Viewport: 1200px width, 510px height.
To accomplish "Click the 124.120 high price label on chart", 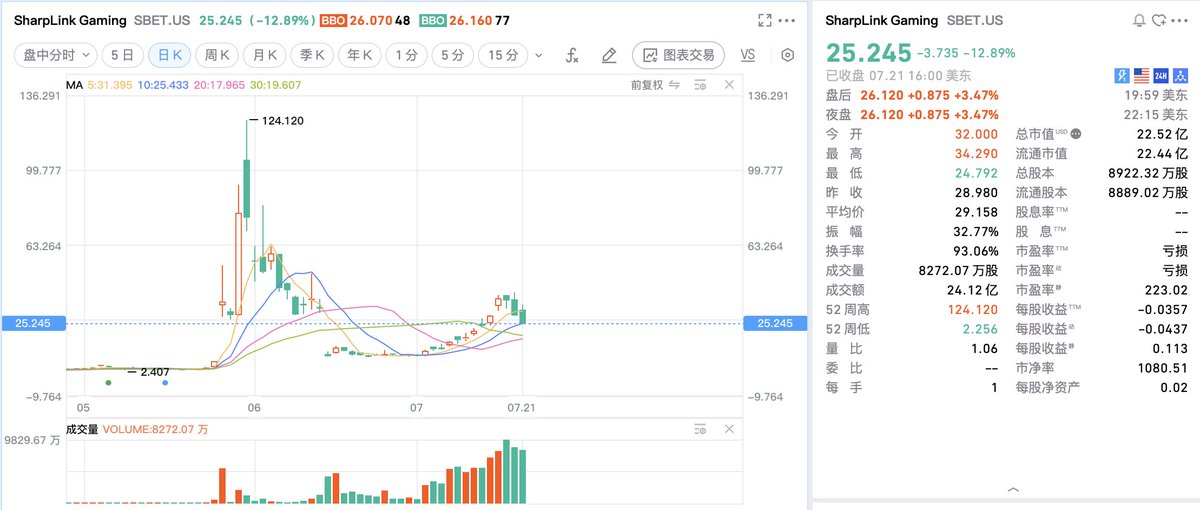I will 282,120.
